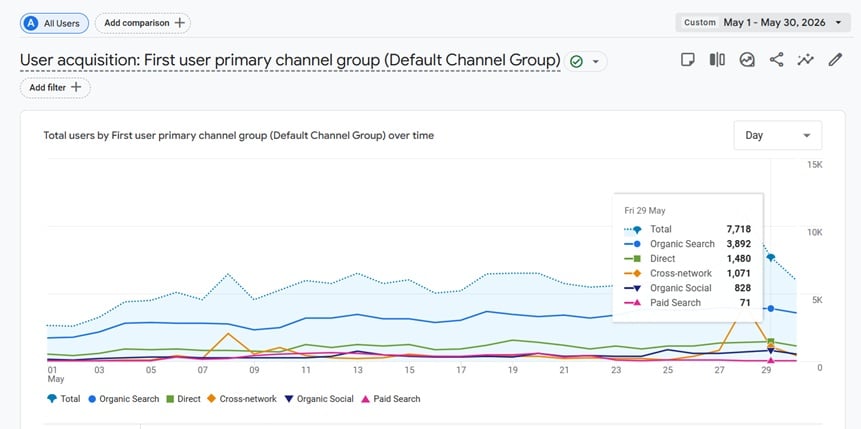Click the Organic Search legend circle
The image size is (861, 429).
click(x=92, y=399)
